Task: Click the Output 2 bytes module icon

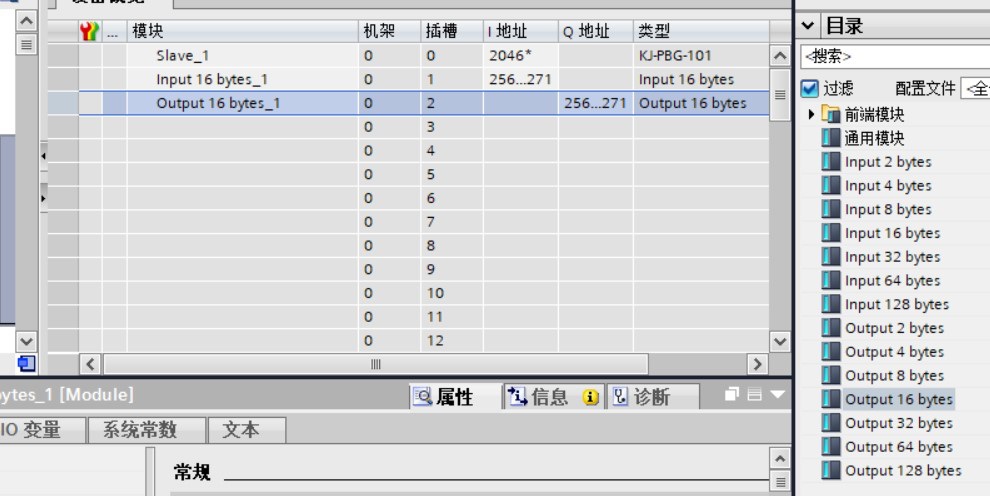Action: [831, 328]
